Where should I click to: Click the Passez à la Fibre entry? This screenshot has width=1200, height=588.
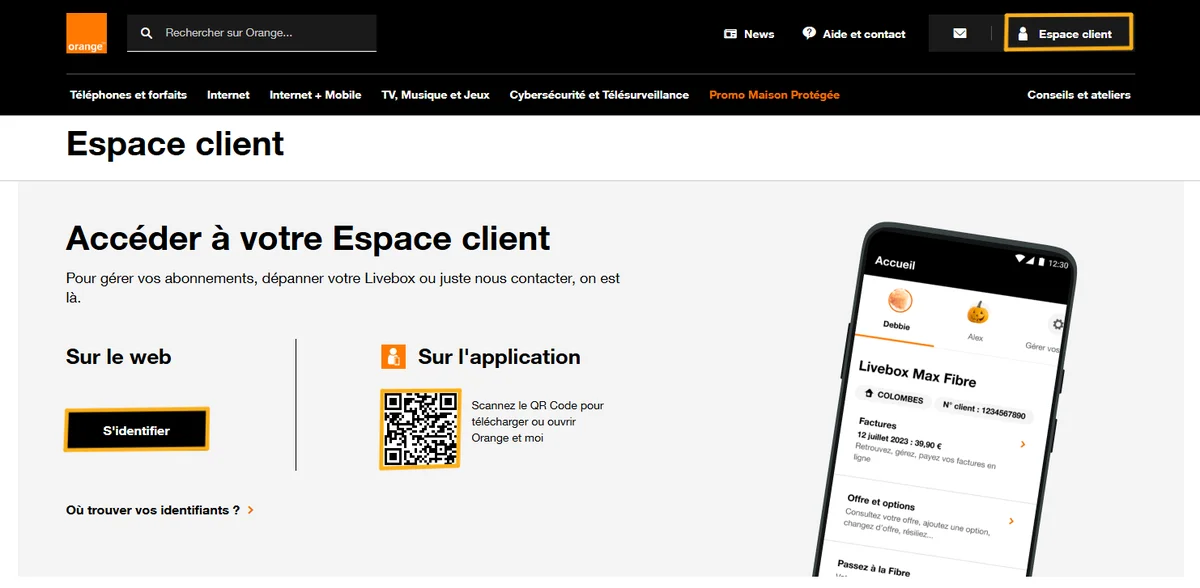[874, 568]
